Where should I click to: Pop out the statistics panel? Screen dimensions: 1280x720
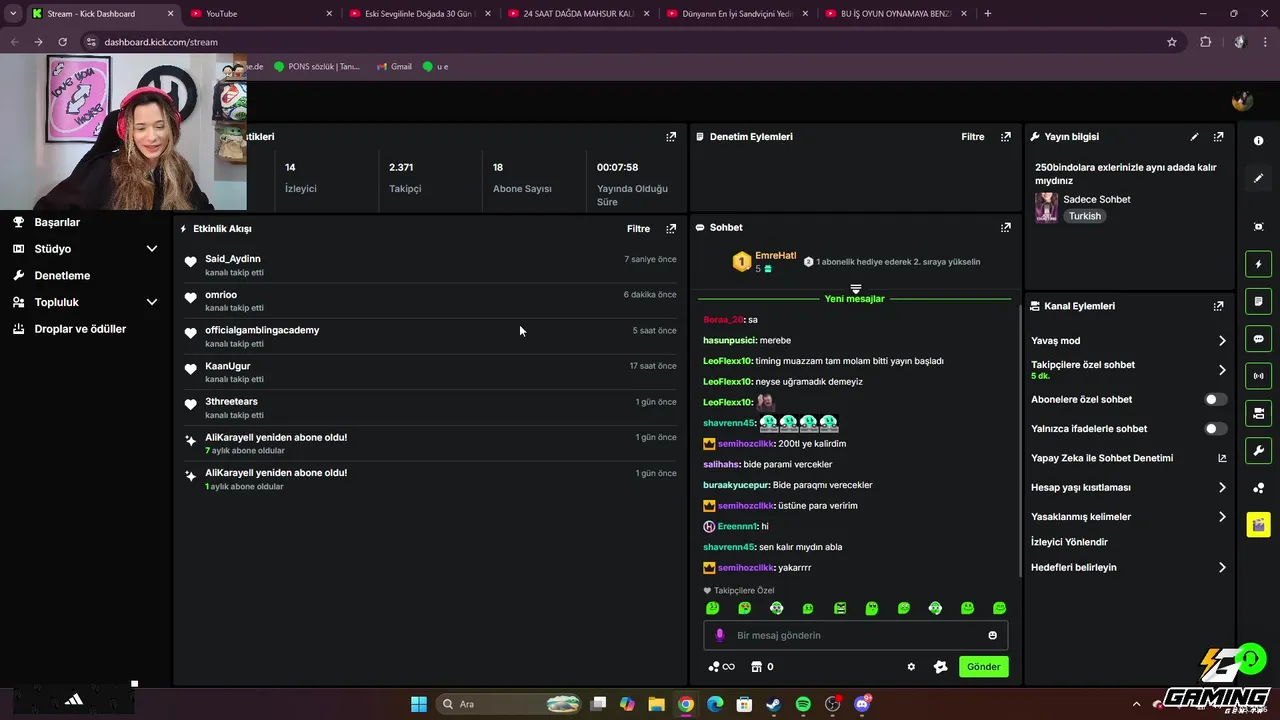(671, 137)
